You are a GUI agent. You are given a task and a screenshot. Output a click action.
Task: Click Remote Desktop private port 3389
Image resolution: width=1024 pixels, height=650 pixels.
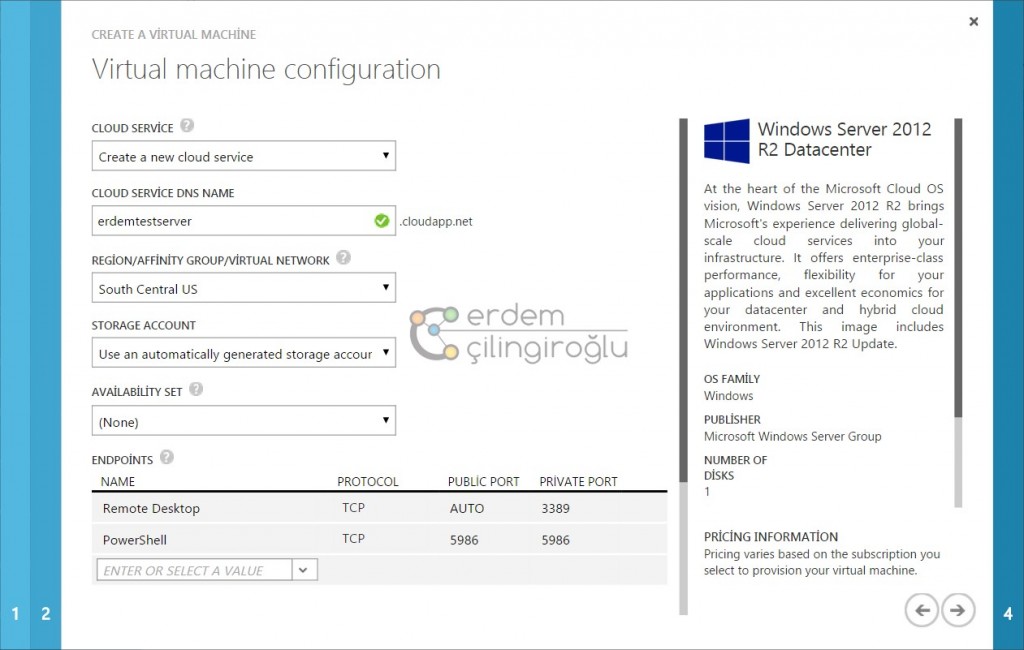[x=555, y=508]
